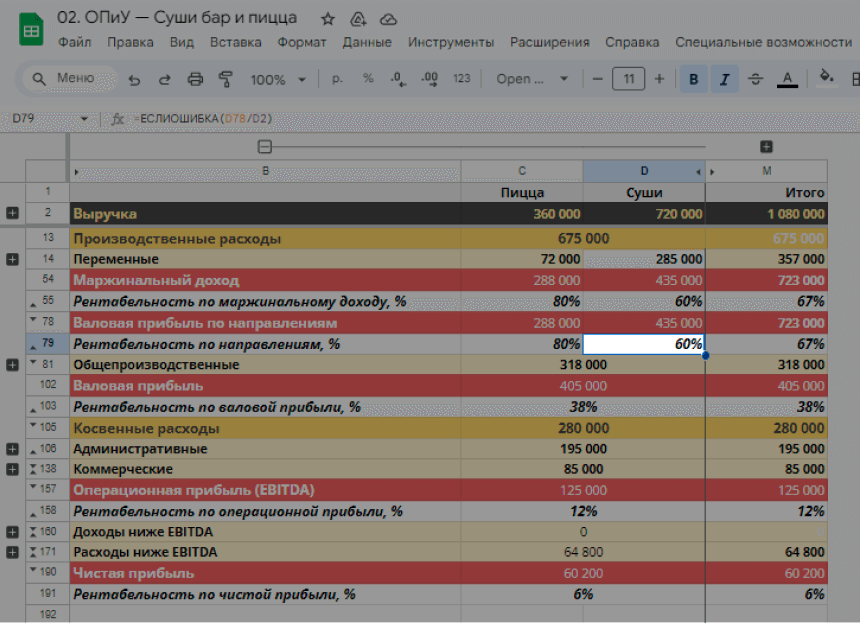Apply strikethrough formatting to cell

[755, 79]
